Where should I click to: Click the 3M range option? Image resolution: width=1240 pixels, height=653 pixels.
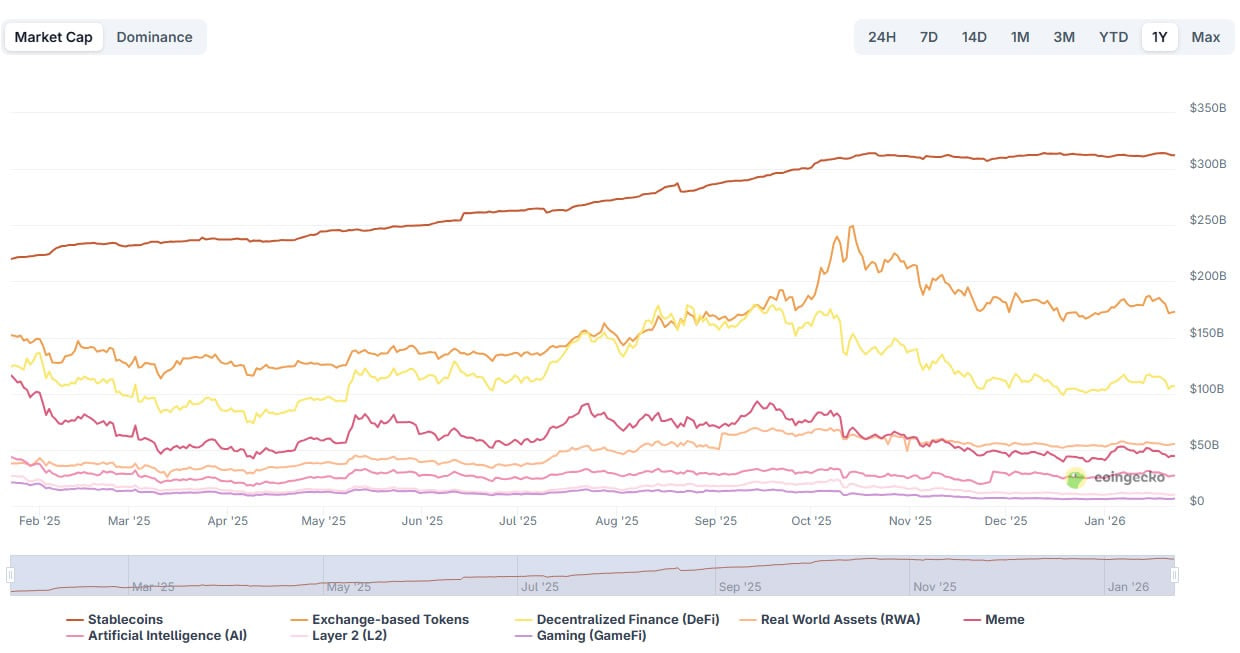point(1064,36)
